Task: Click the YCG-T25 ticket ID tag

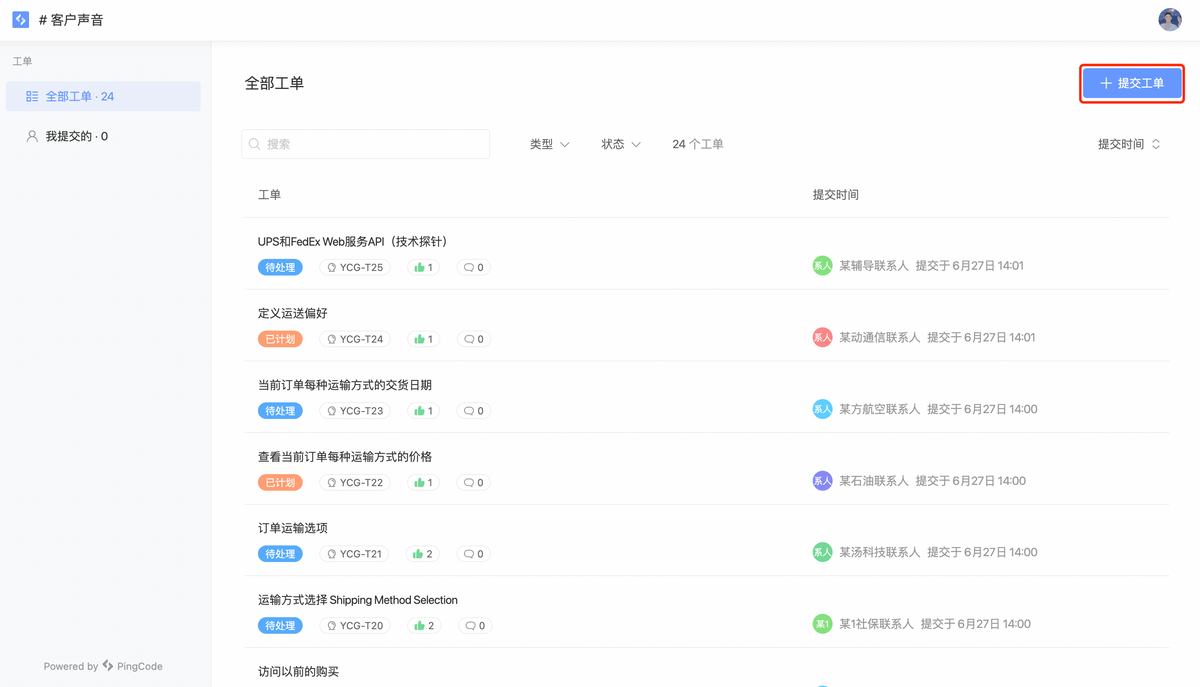Action: 355,267
